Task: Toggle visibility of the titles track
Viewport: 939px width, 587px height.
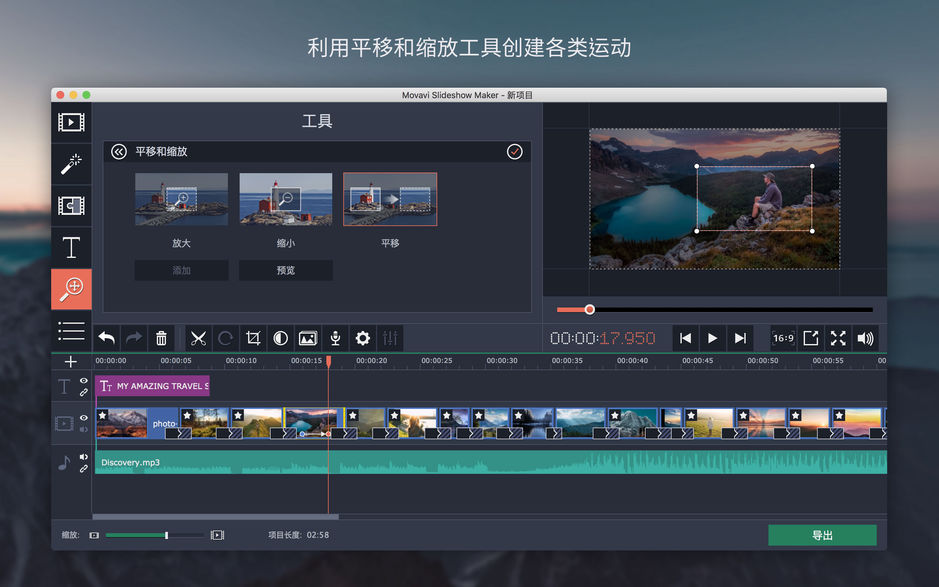Action: point(82,380)
